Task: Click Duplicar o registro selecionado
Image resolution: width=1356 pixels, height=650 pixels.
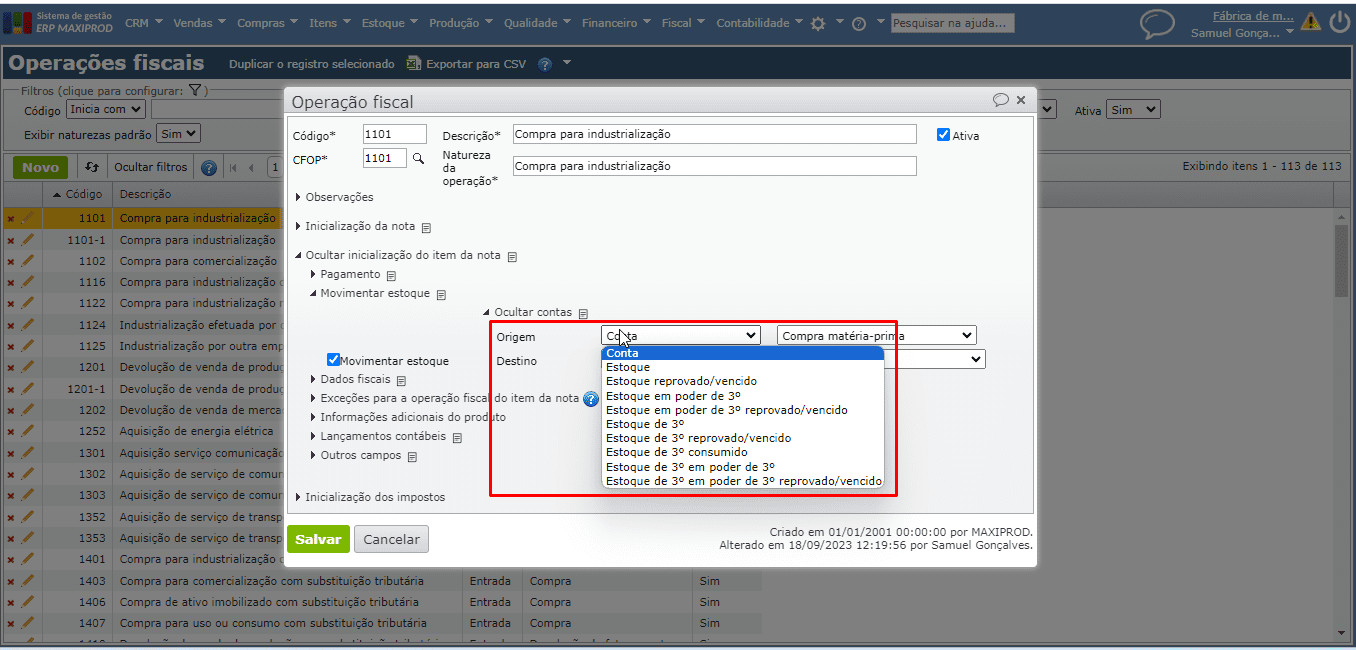Action: coord(312,64)
